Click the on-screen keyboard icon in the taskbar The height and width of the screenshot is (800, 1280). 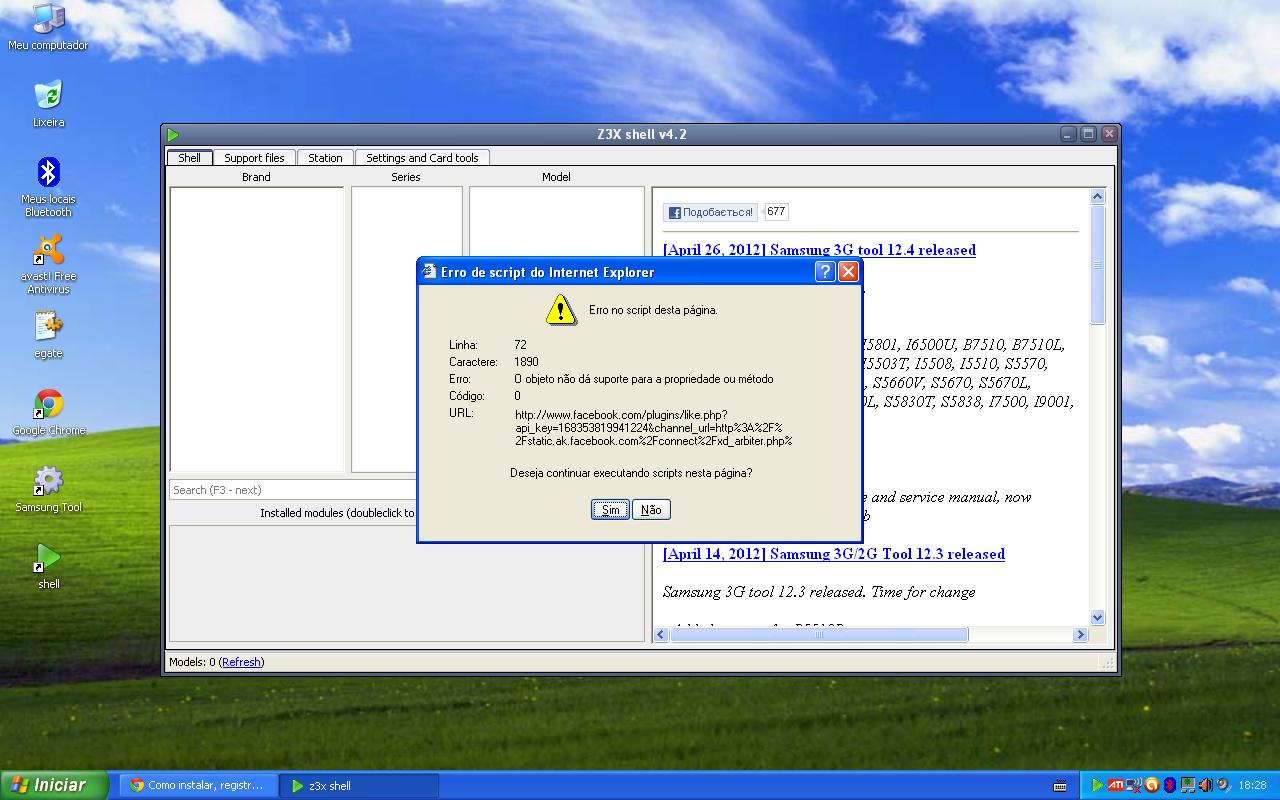pos(1060,786)
